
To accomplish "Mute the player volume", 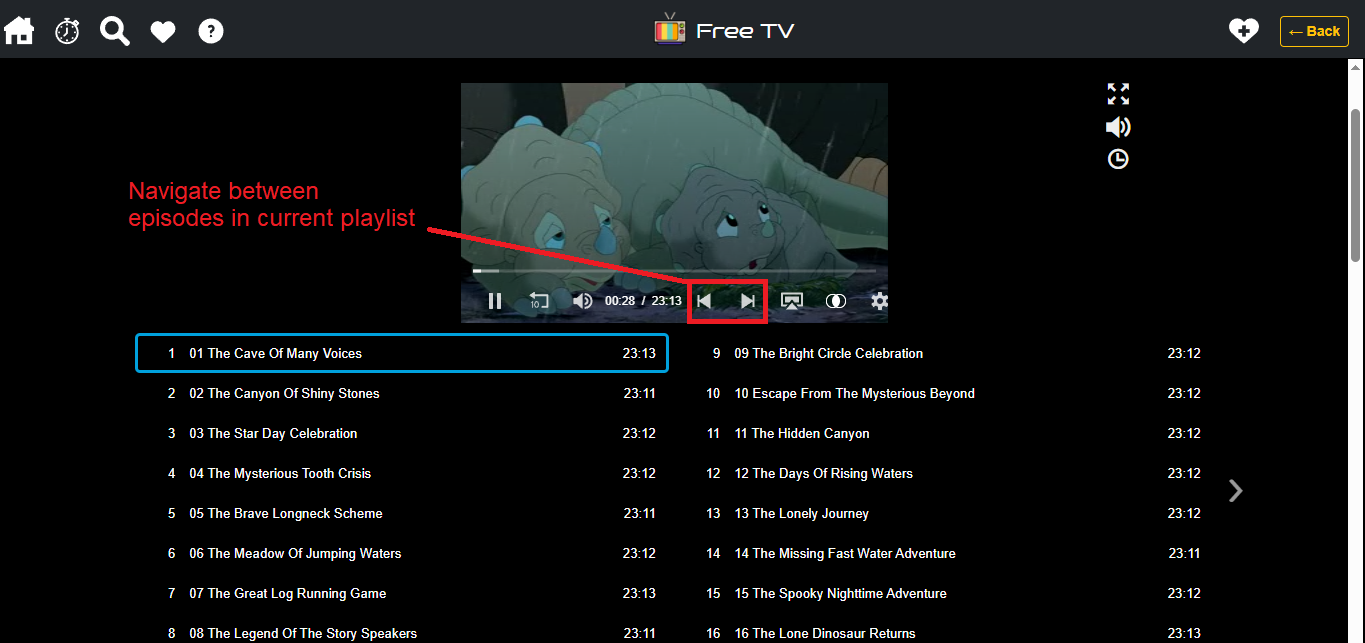I will click(x=583, y=301).
